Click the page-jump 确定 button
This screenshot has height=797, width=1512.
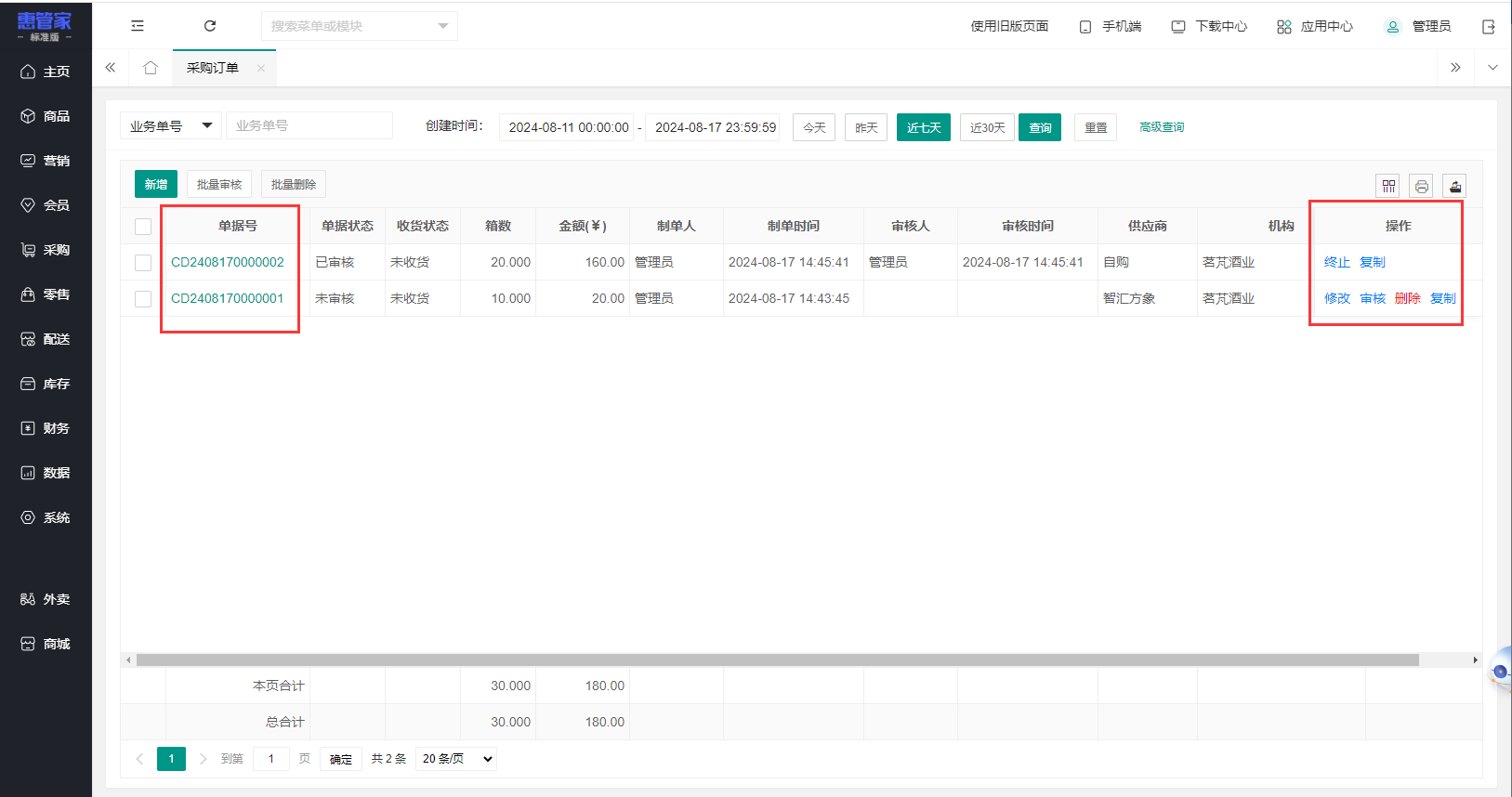coord(341,759)
